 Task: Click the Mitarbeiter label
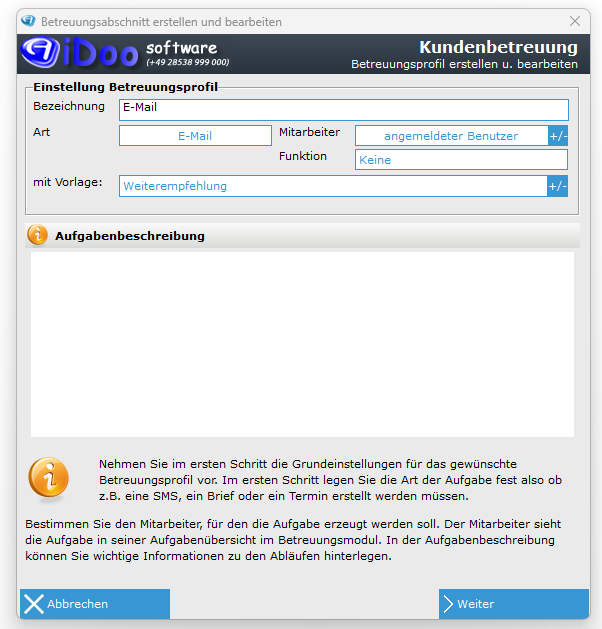[x=309, y=132]
